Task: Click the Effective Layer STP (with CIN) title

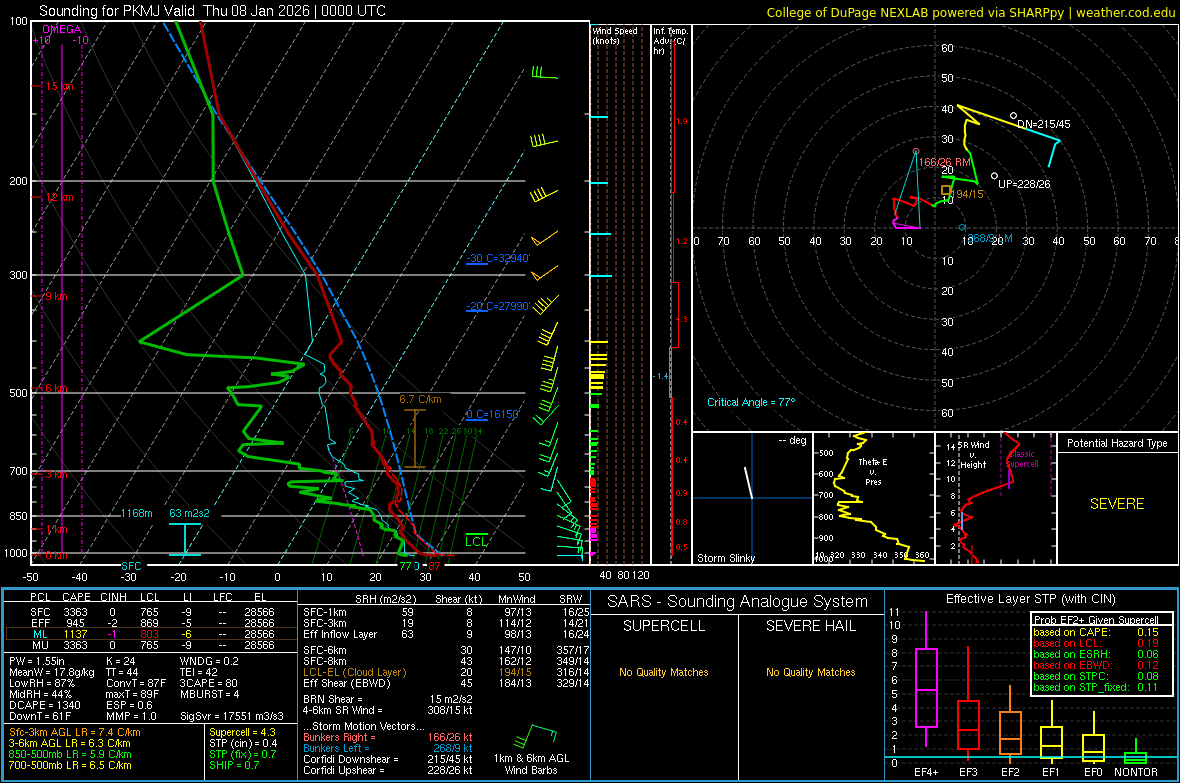Action: (x=1030, y=599)
